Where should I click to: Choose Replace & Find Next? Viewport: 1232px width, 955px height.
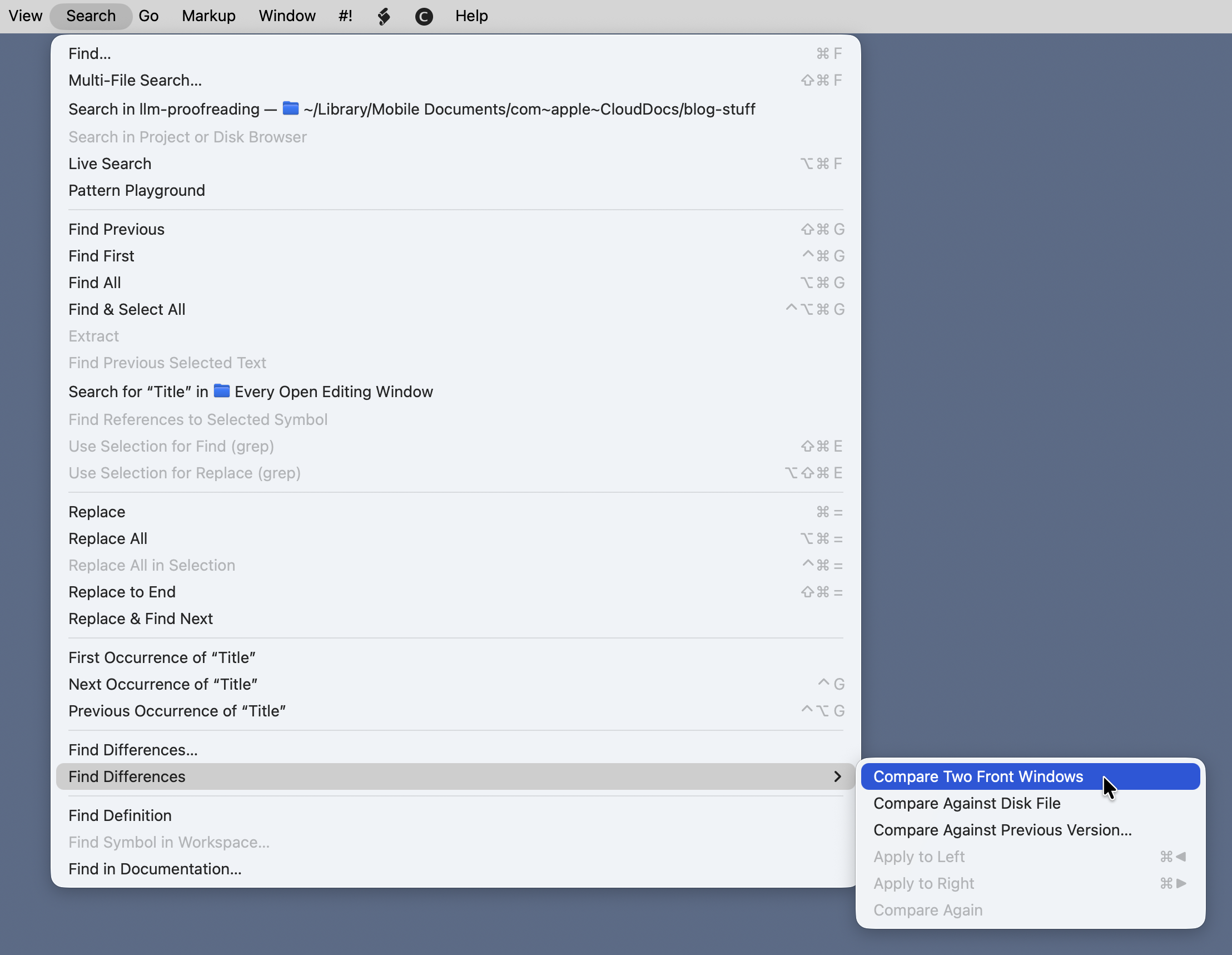coord(141,618)
